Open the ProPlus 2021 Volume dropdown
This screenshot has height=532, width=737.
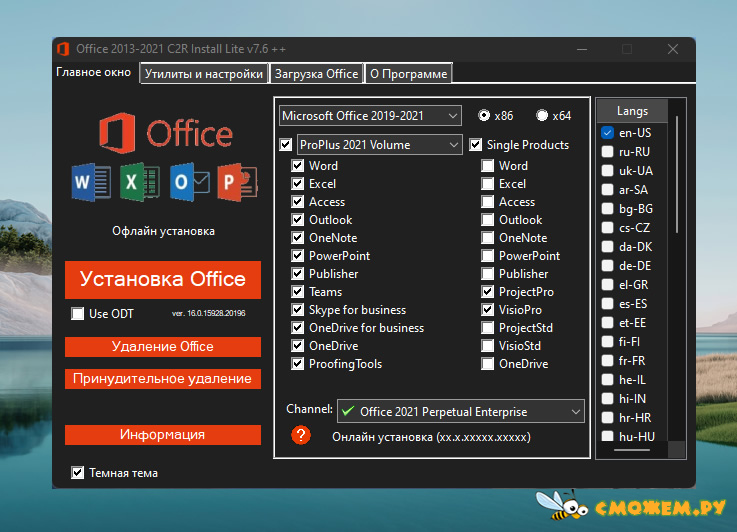pyautogui.click(x=379, y=145)
